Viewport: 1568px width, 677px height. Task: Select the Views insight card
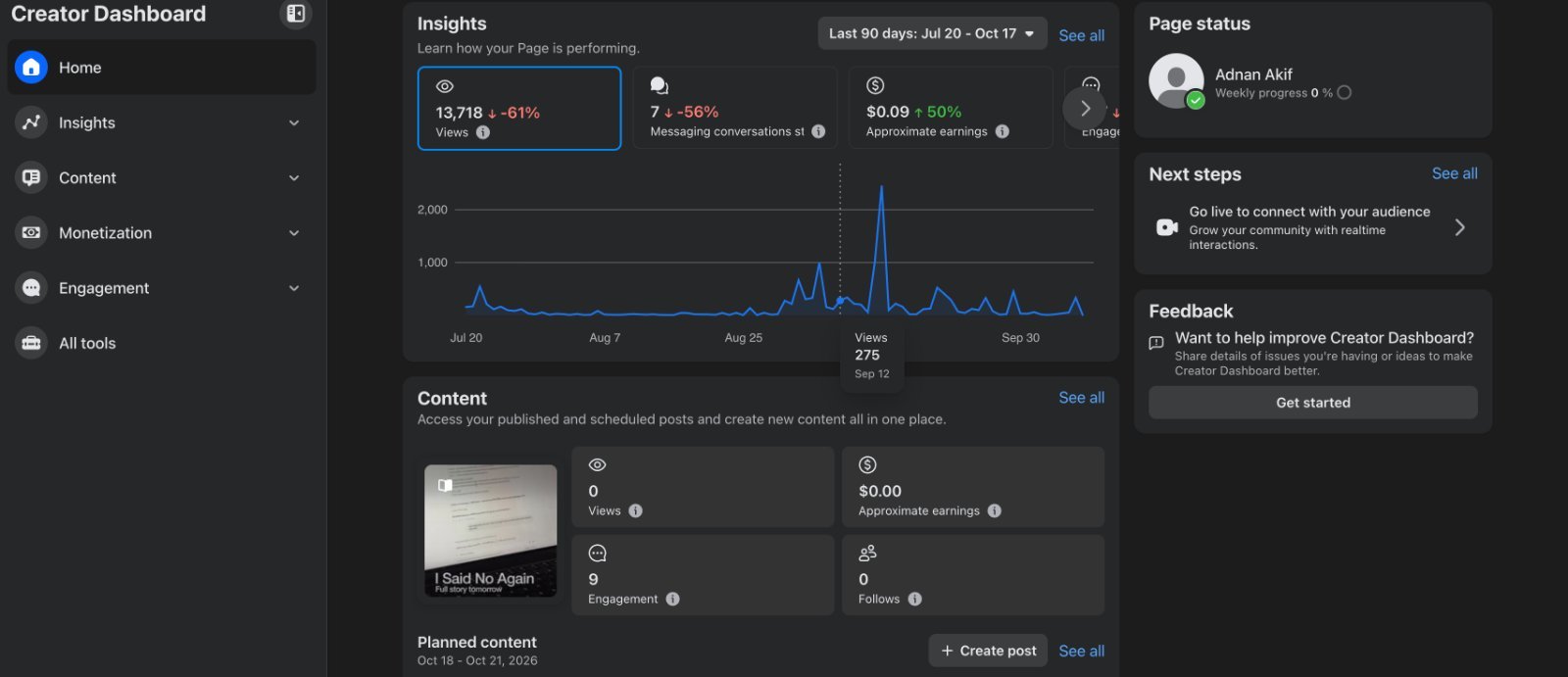[519, 109]
